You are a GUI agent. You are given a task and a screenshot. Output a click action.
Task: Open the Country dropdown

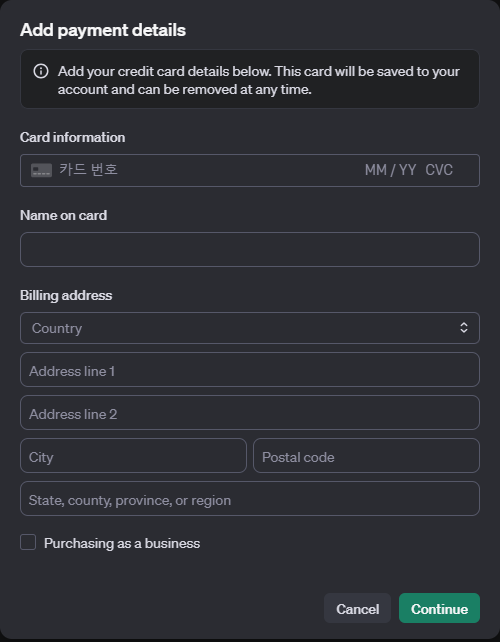pyautogui.click(x=250, y=328)
